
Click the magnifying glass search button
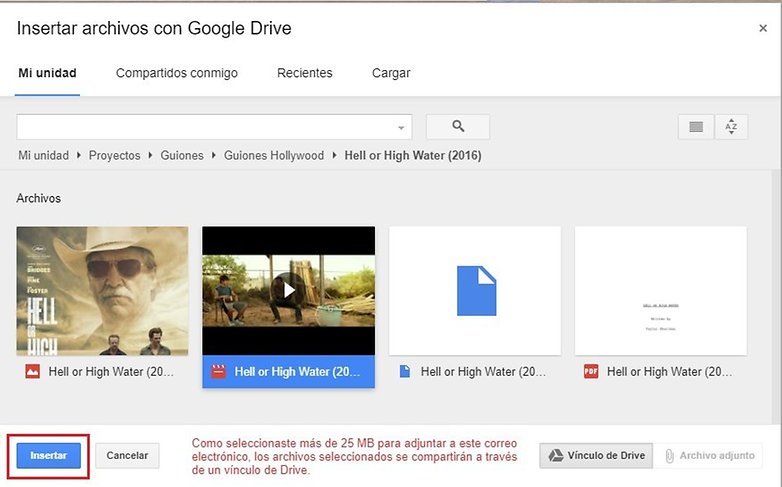[x=458, y=127]
